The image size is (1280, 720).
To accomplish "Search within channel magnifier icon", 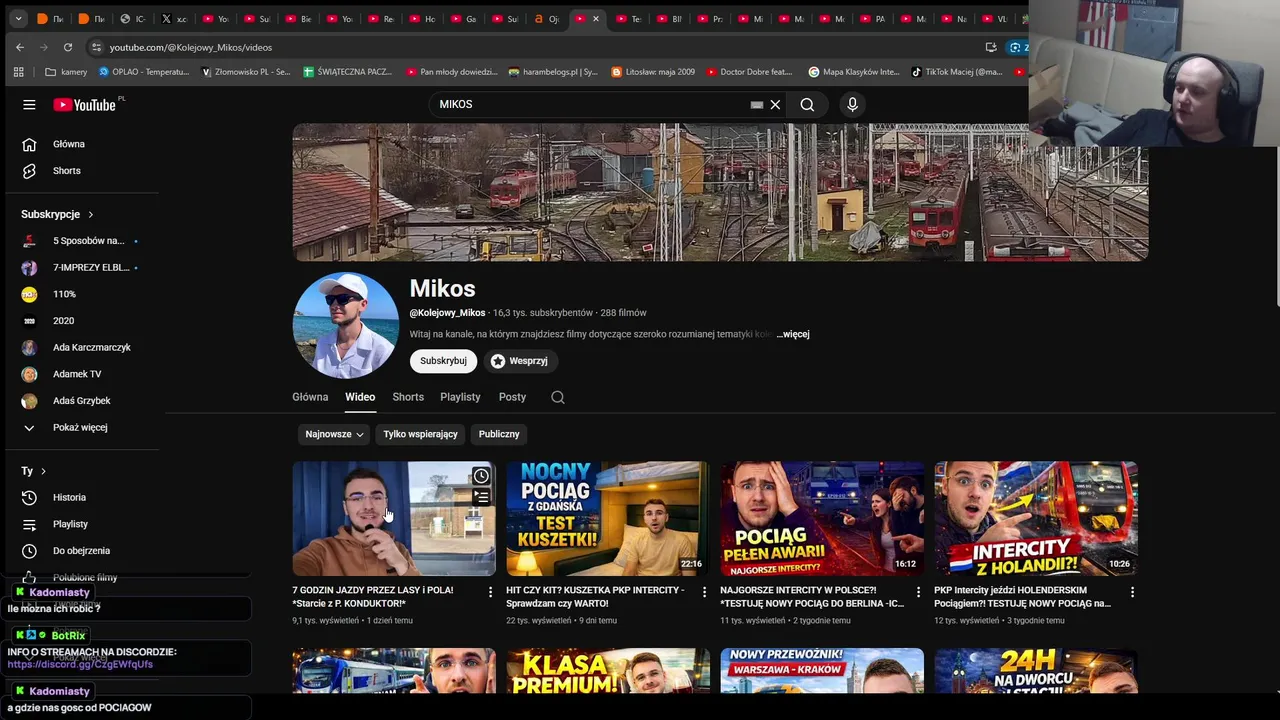I will 558,397.
